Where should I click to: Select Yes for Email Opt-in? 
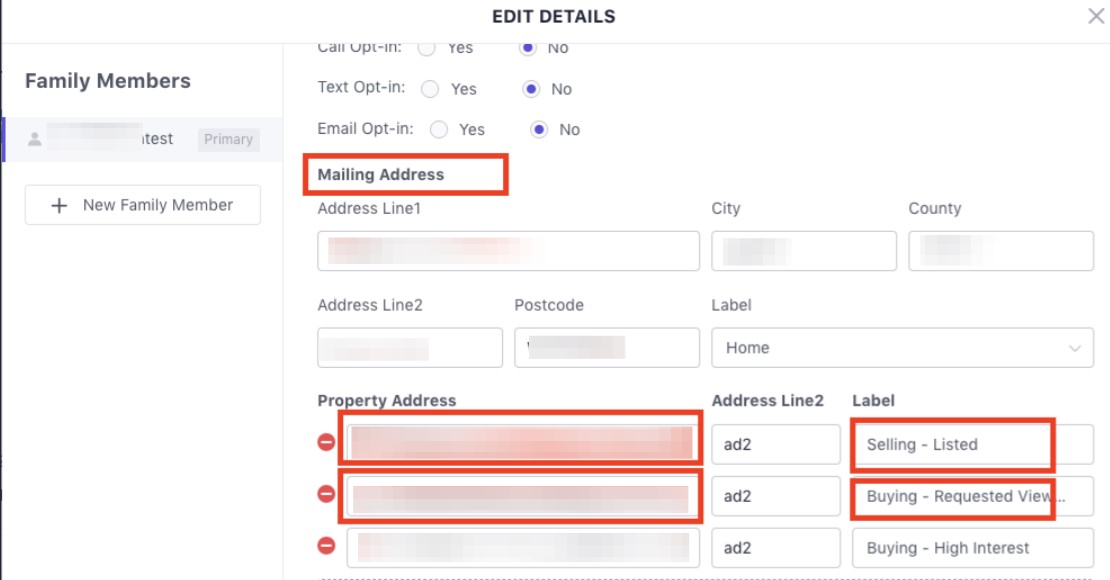coord(438,129)
